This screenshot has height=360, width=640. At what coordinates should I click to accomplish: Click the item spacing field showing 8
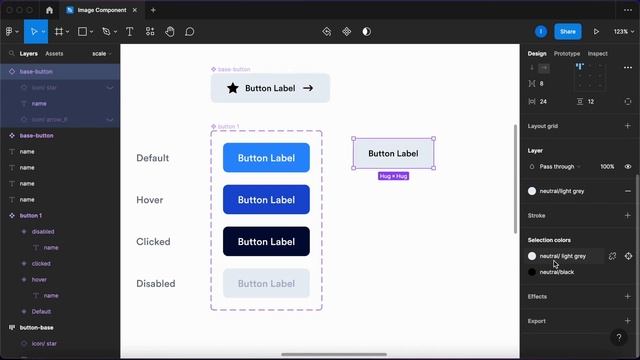tap(542, 83)
